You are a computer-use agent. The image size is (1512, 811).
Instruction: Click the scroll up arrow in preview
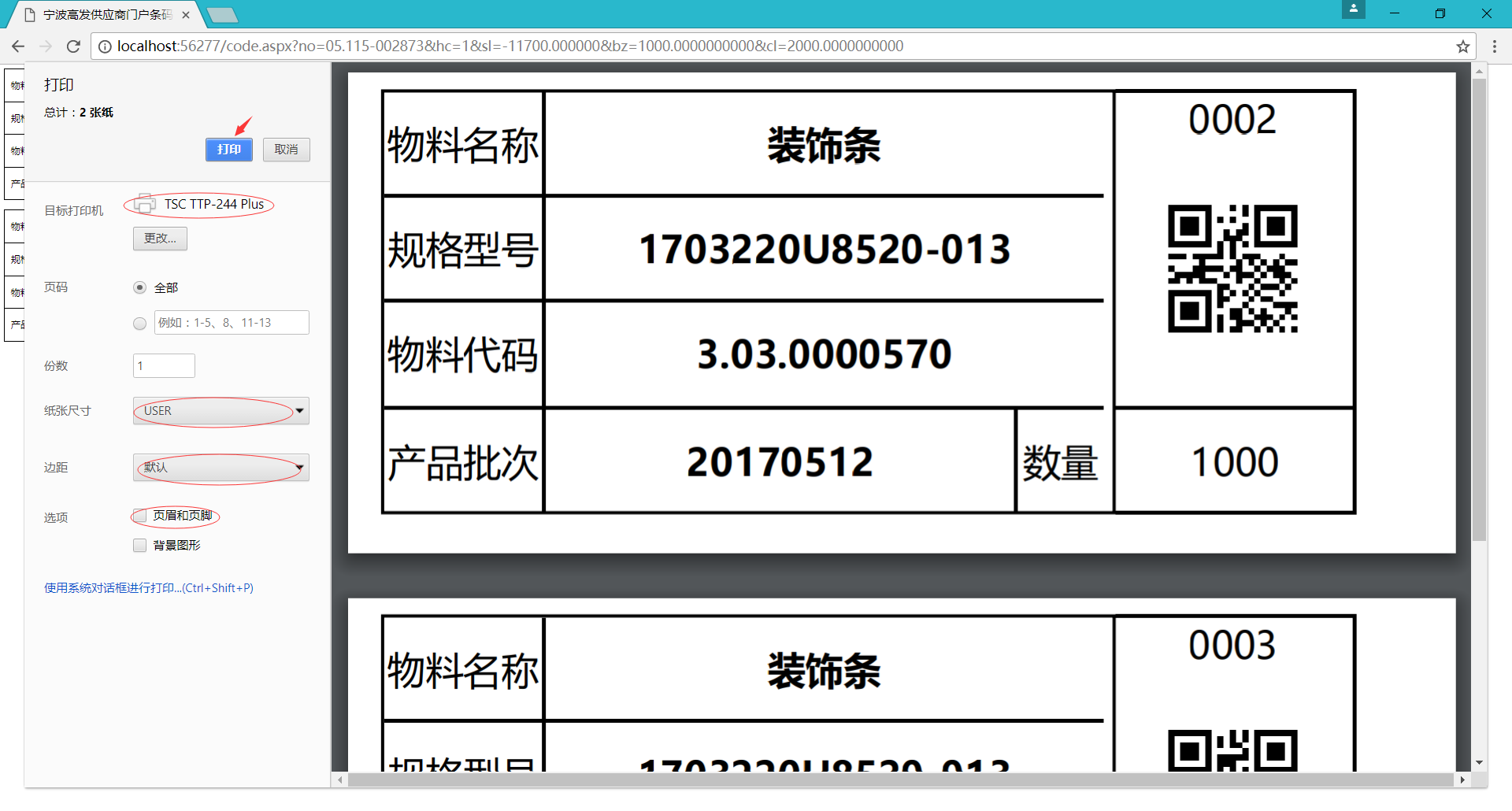[1480, 71]
